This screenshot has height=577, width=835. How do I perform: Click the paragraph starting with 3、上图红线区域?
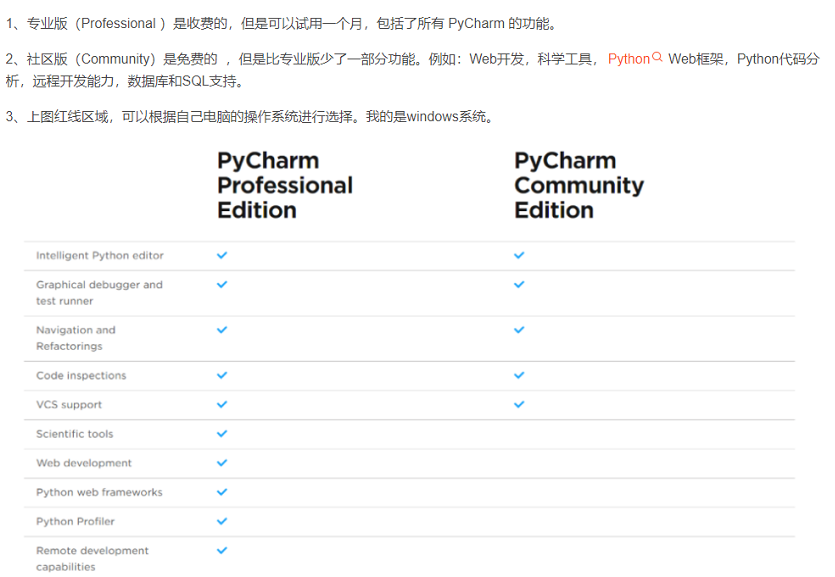pyautogui.click(x=249, y=117)
